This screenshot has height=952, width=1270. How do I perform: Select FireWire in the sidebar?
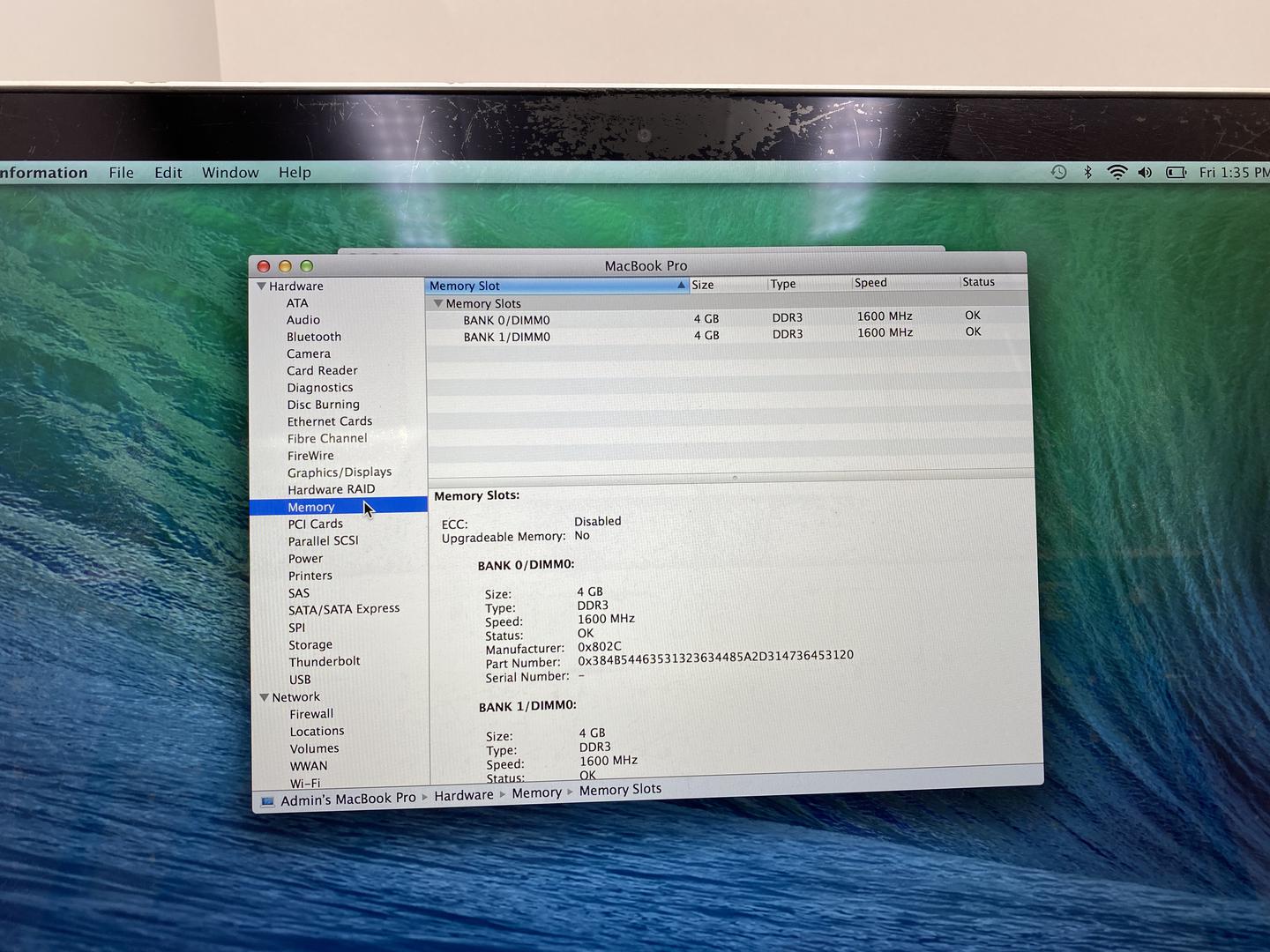[310, 456]
